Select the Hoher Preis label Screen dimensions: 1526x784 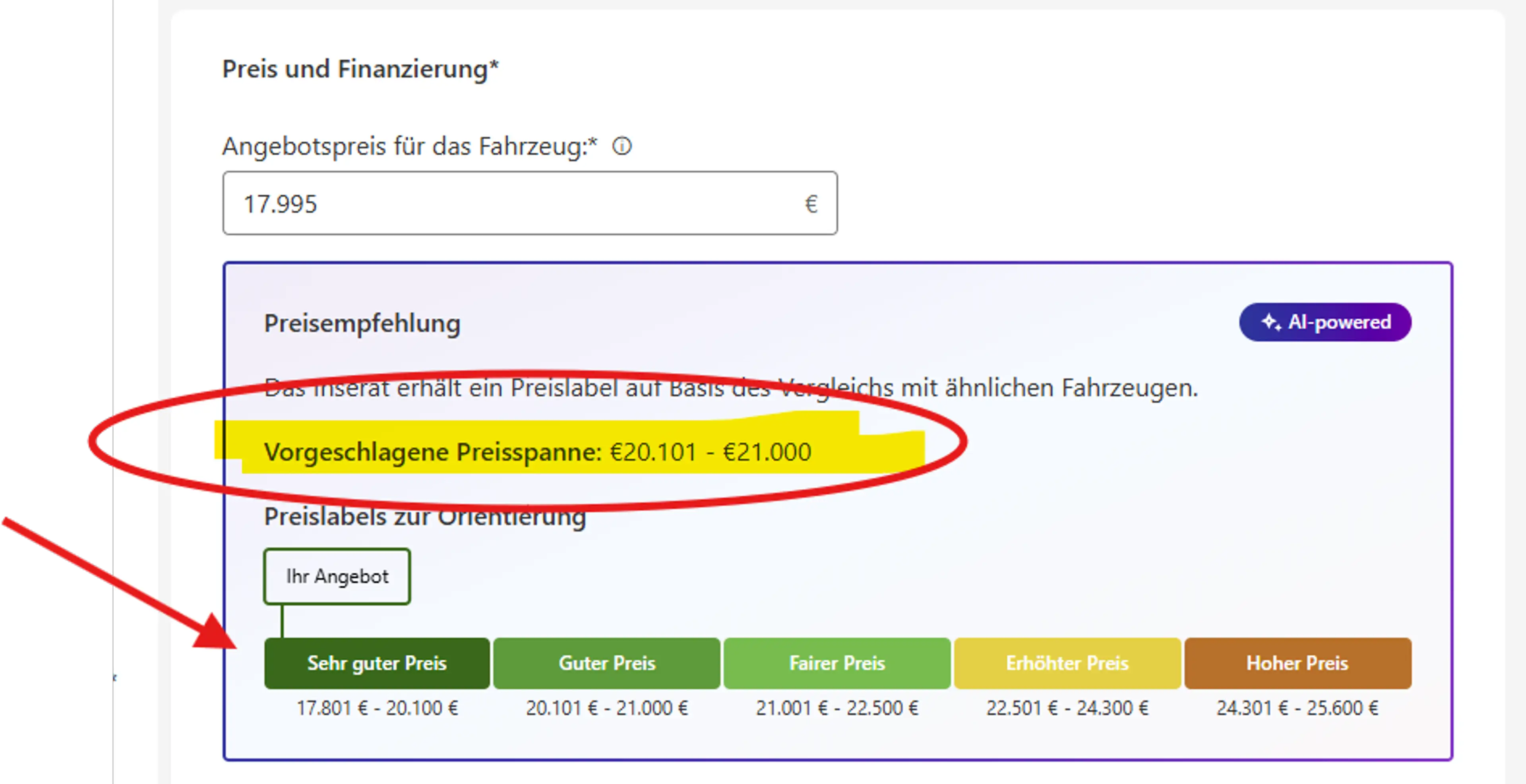click(x=1298, y=663)
